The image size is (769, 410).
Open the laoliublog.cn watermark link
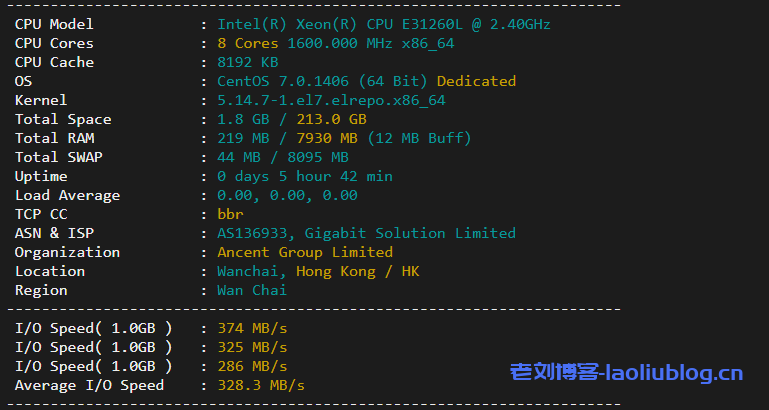tap(627, 374)
